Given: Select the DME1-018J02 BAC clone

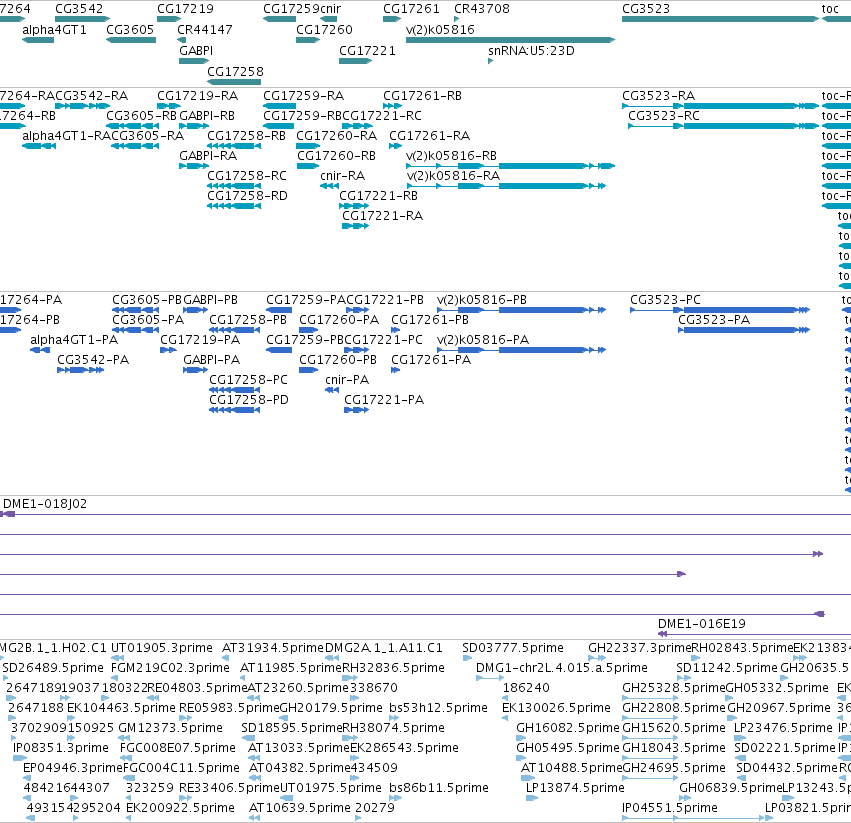Looking at the screenshot, I should pos(426,514).
